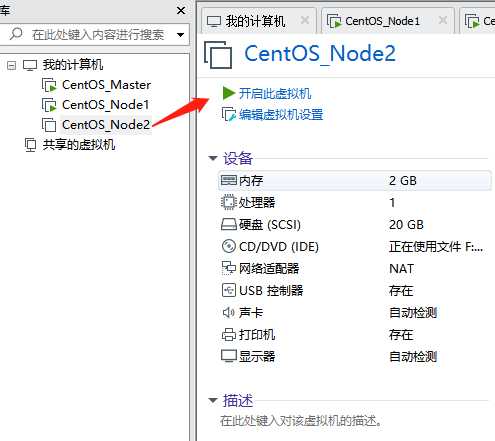Click the CD/DVD (IDE) label
Image resolution: width=495 pixels, height=441 pixels.
279,247
